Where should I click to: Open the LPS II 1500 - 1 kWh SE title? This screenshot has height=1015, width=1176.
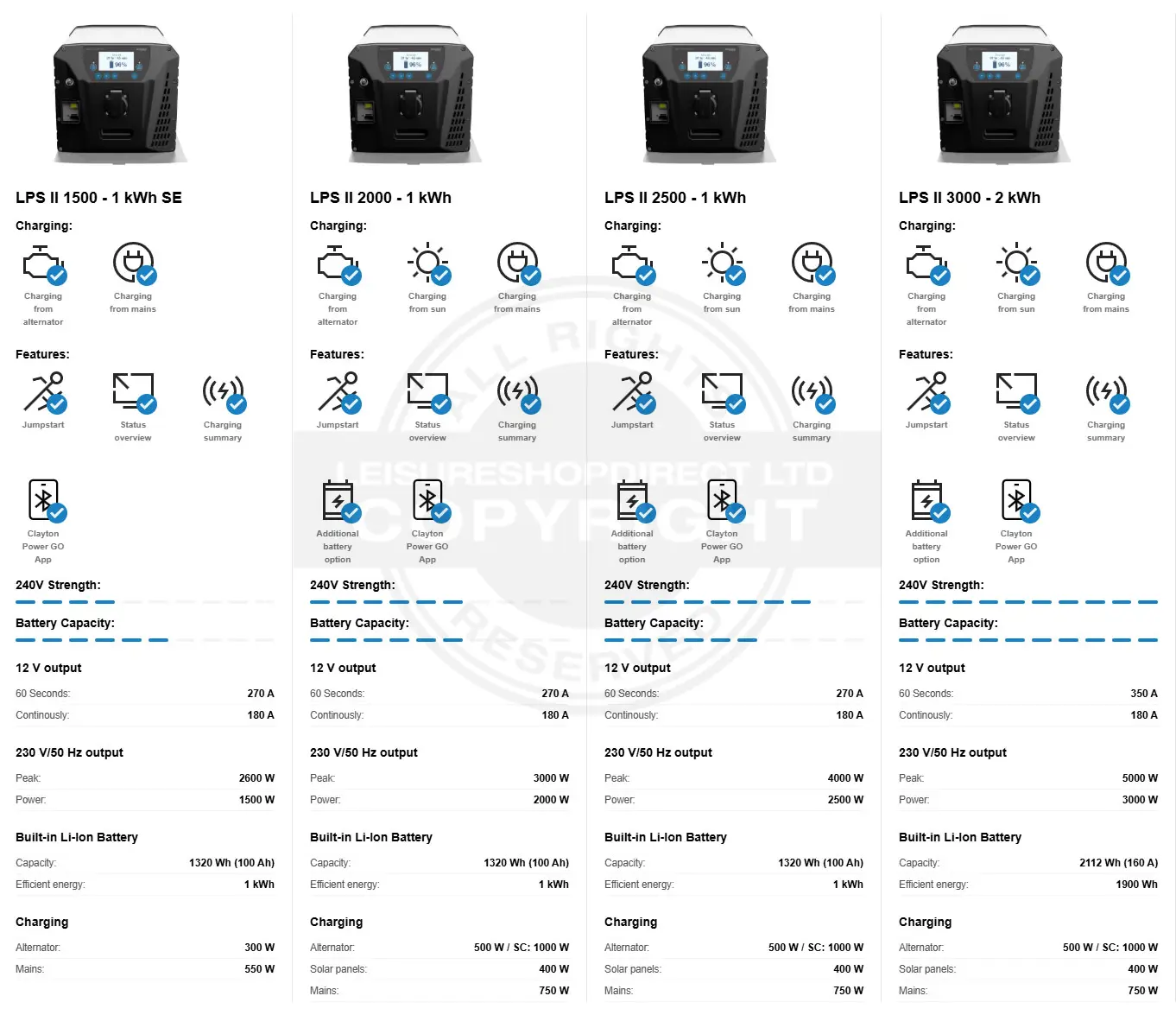98,198
